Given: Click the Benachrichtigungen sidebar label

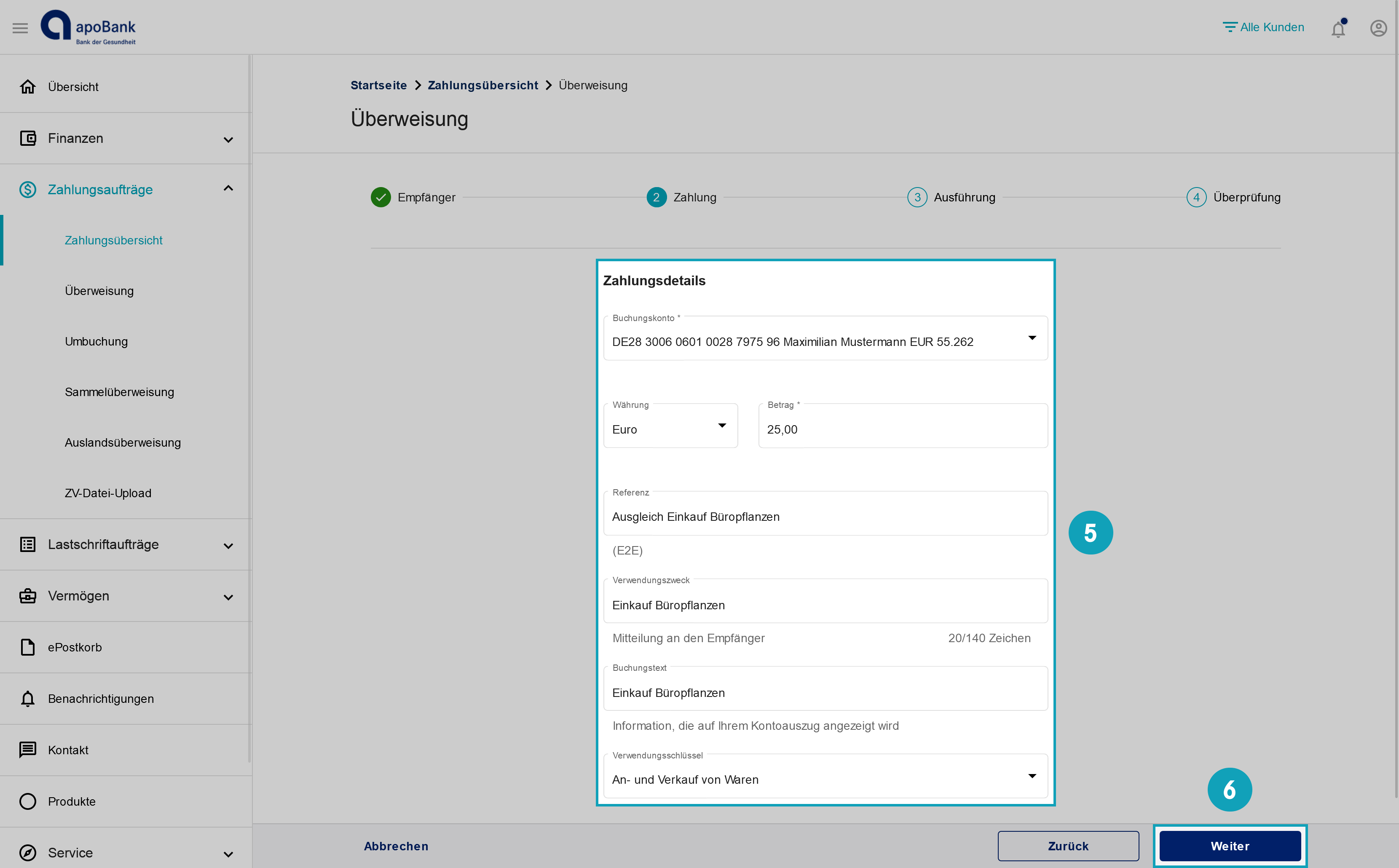Looking at the screenshot, I should tap(100, 699).
